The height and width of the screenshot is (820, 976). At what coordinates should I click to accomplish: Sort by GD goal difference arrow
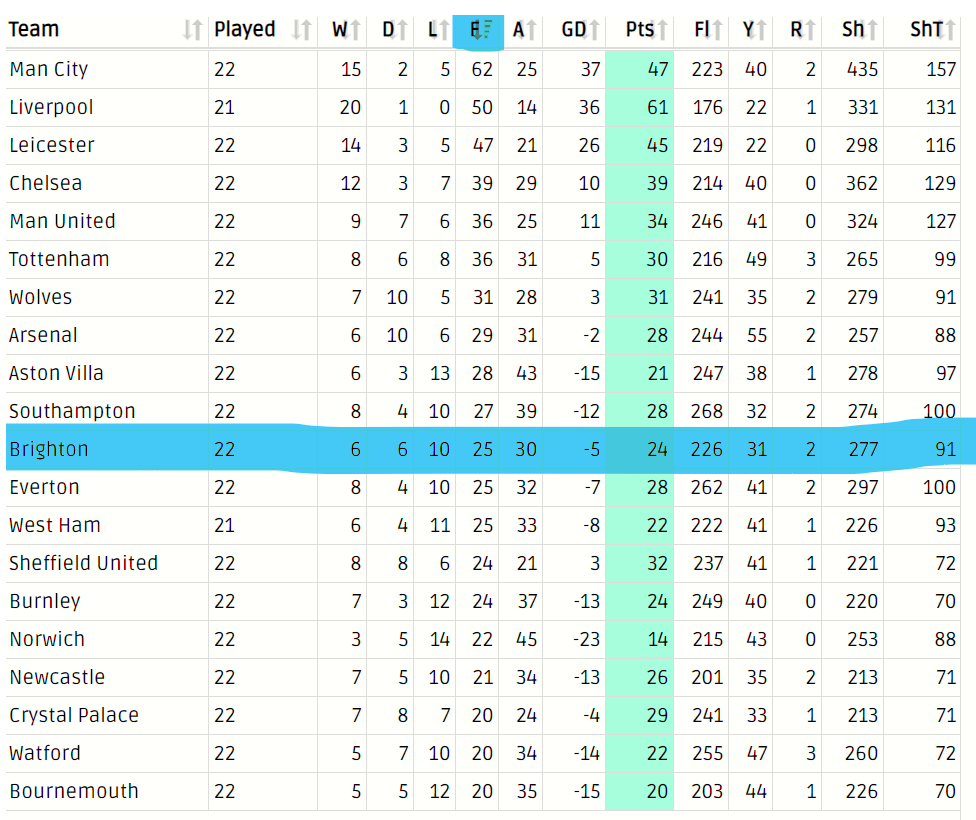594,29
